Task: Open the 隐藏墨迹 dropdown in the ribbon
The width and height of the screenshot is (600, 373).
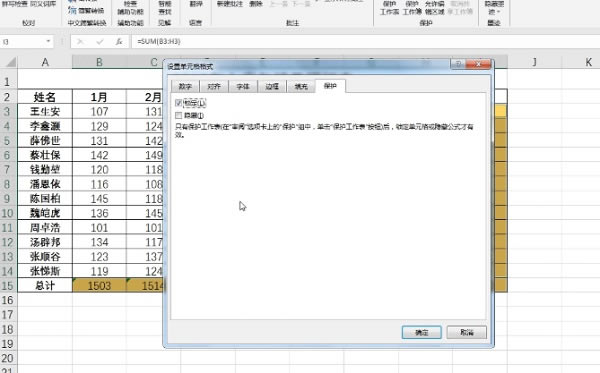Action: pos(494,8)
